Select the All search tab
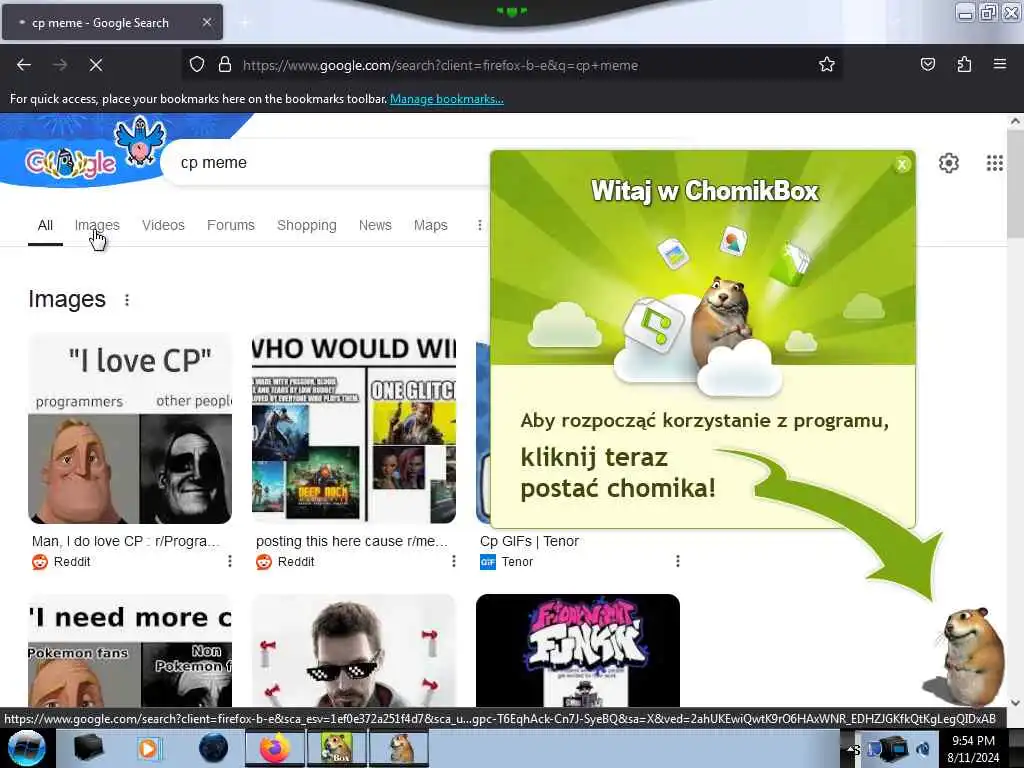Image resolution: width=1024 pixels, height=768 pixels. coord(45,225)
